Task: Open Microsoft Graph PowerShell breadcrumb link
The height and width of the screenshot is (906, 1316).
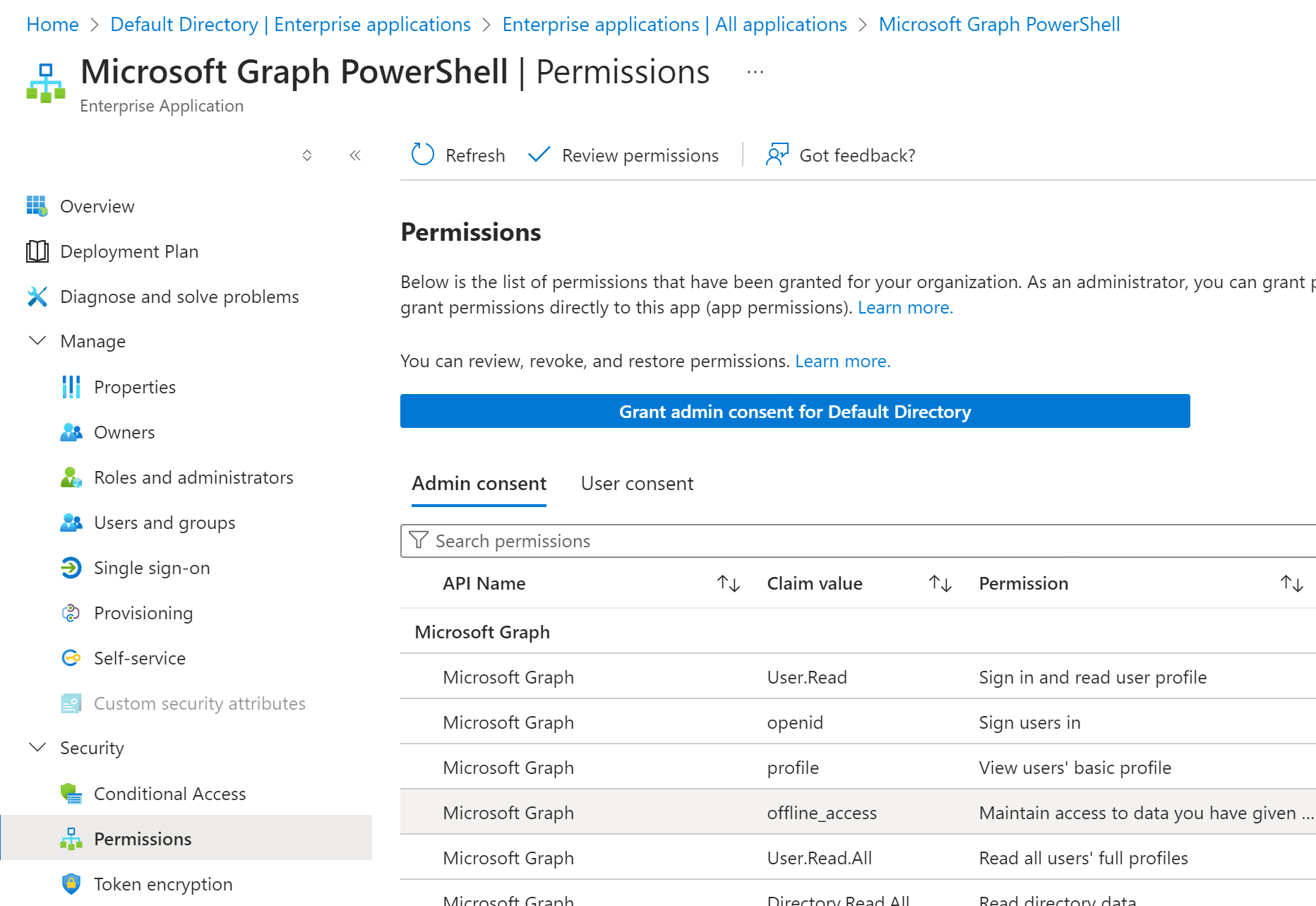Action: [999, 24]
